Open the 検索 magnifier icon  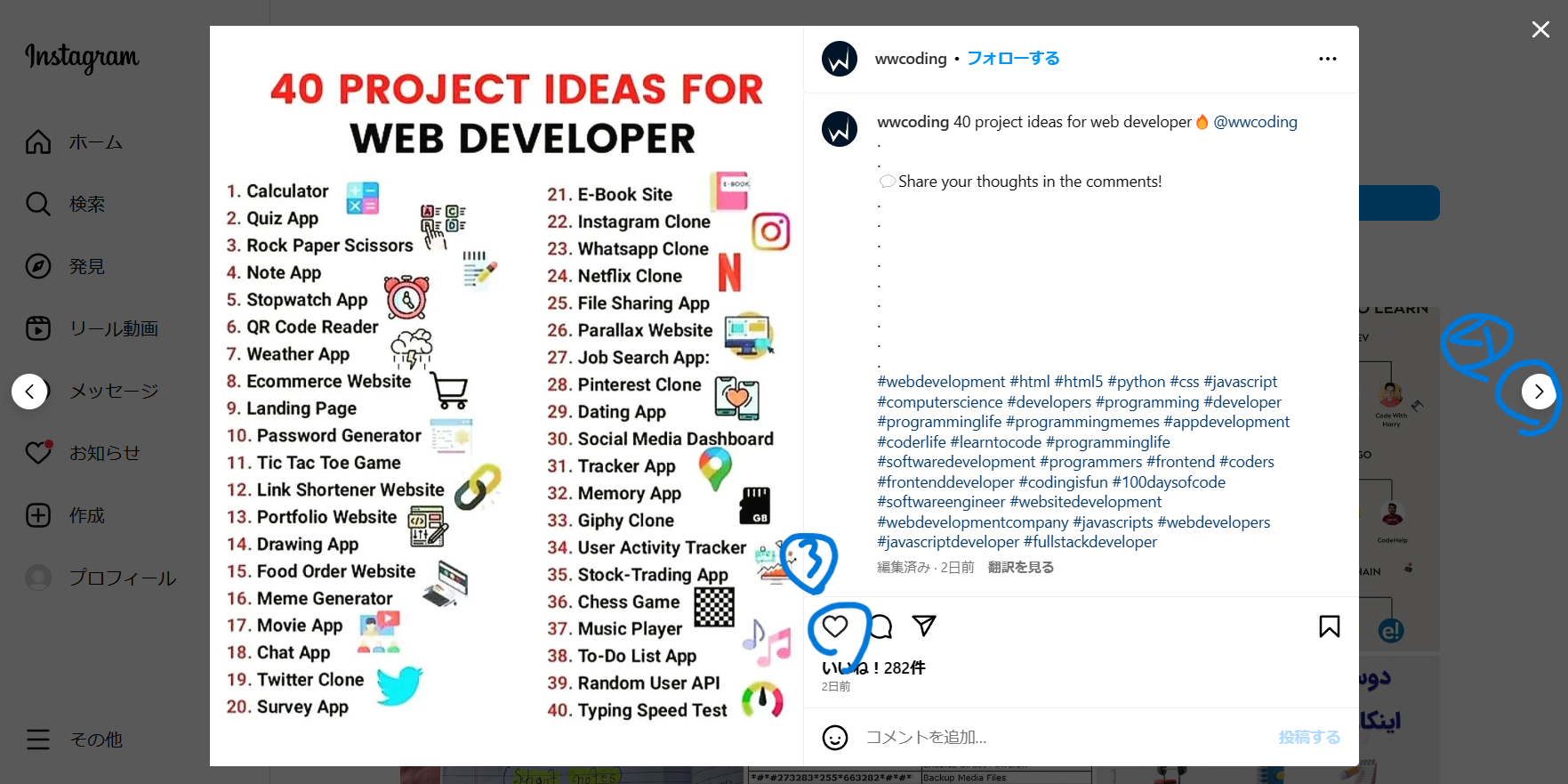tap(38, 204)
